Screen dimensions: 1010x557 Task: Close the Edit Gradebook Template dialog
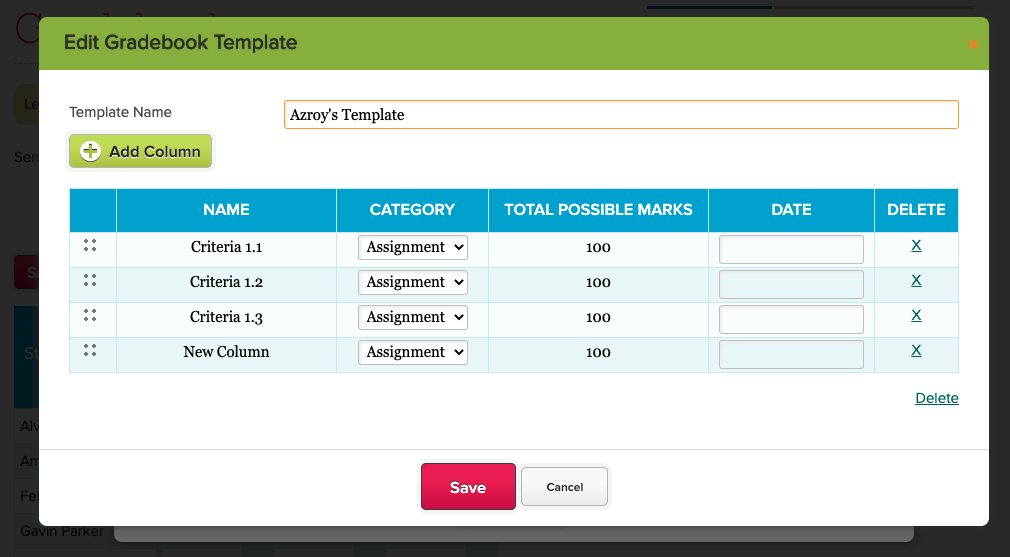[x=973, y=44]
